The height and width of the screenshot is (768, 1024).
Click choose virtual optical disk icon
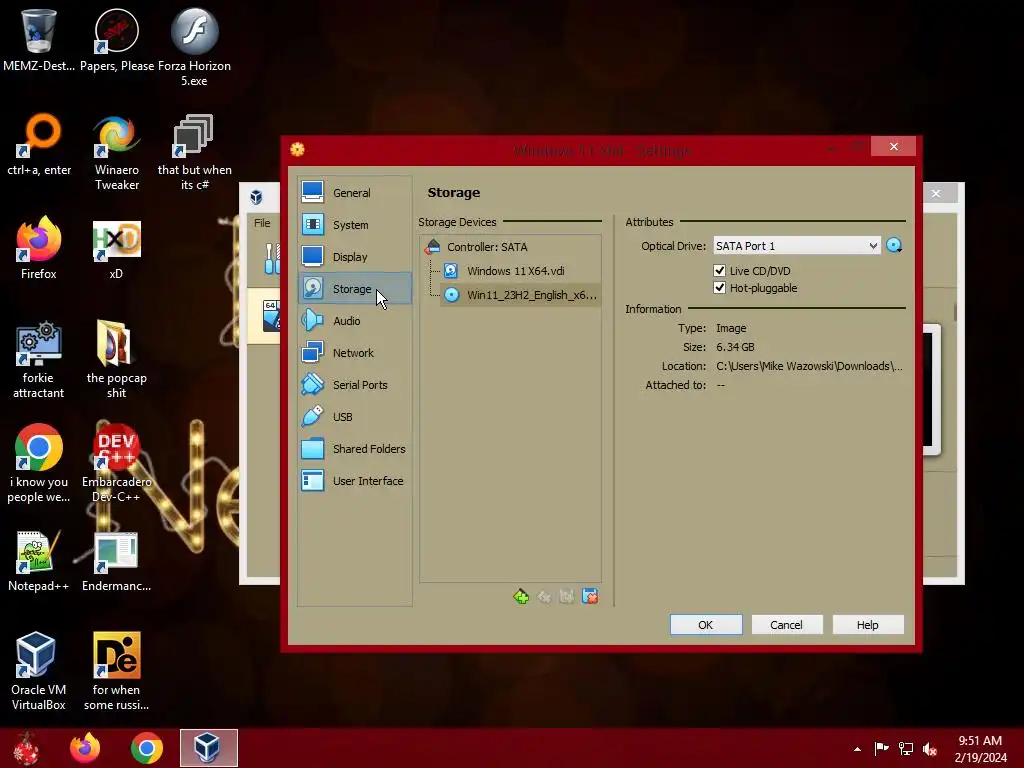point(894,246)
